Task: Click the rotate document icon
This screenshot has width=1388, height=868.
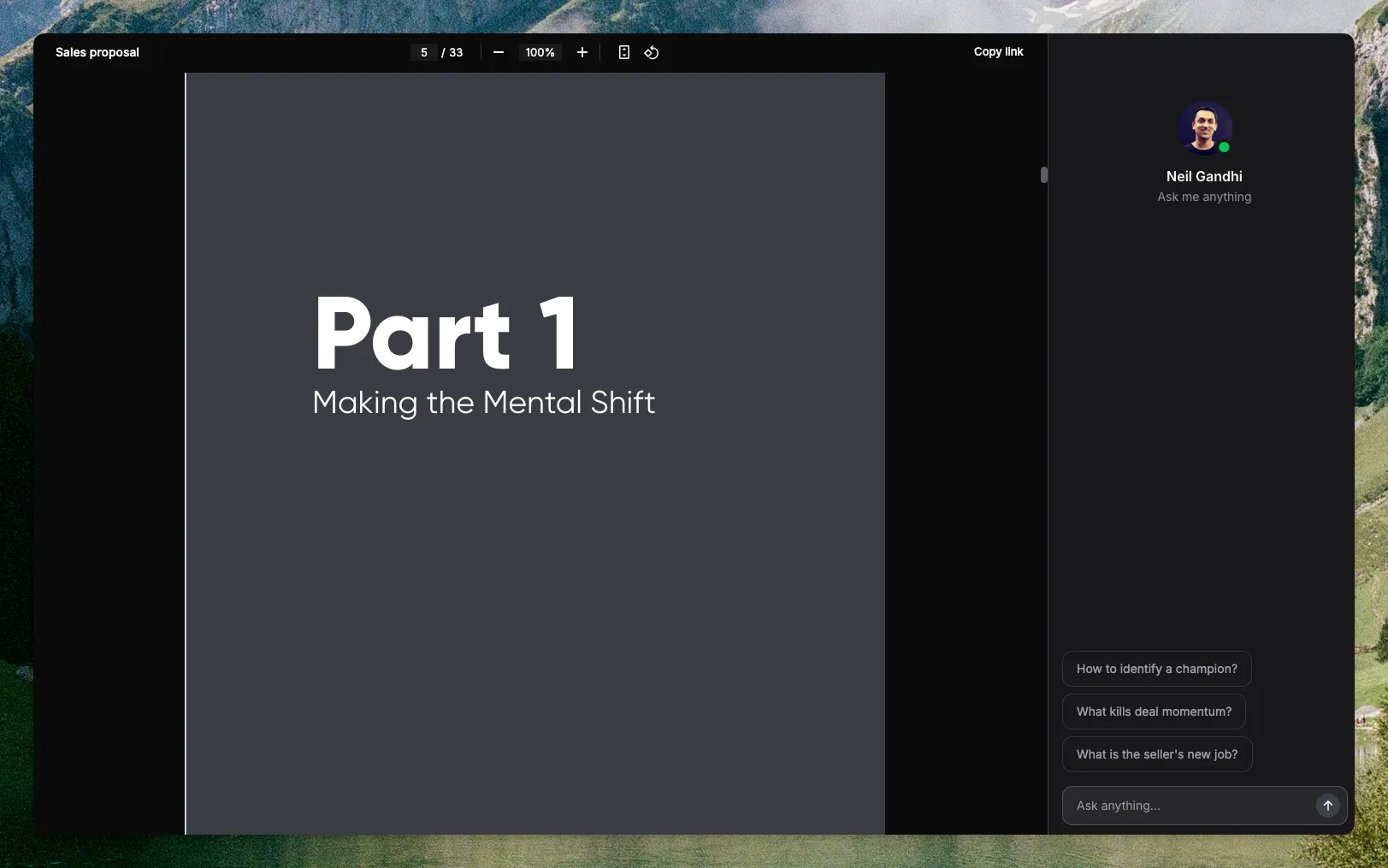Action: [x=652, y=52]
